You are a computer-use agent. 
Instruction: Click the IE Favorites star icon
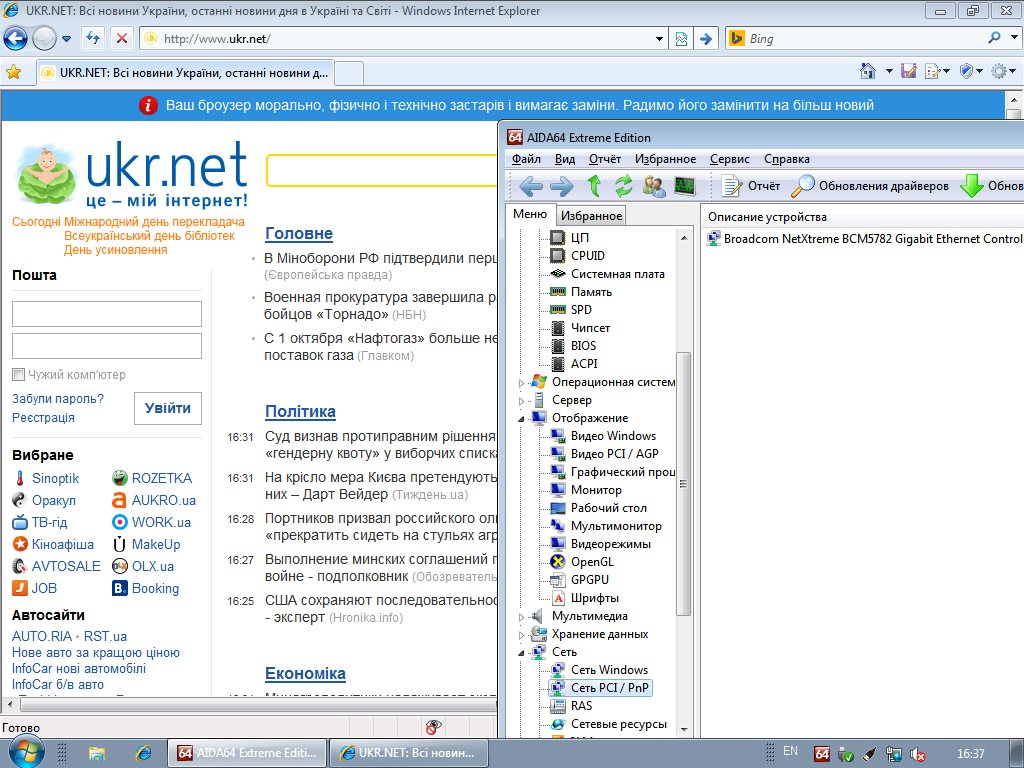[13, 72]
